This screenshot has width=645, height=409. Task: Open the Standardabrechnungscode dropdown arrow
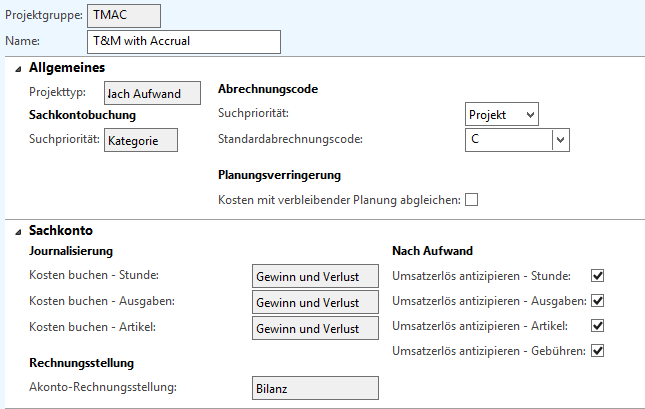[560, 140]
